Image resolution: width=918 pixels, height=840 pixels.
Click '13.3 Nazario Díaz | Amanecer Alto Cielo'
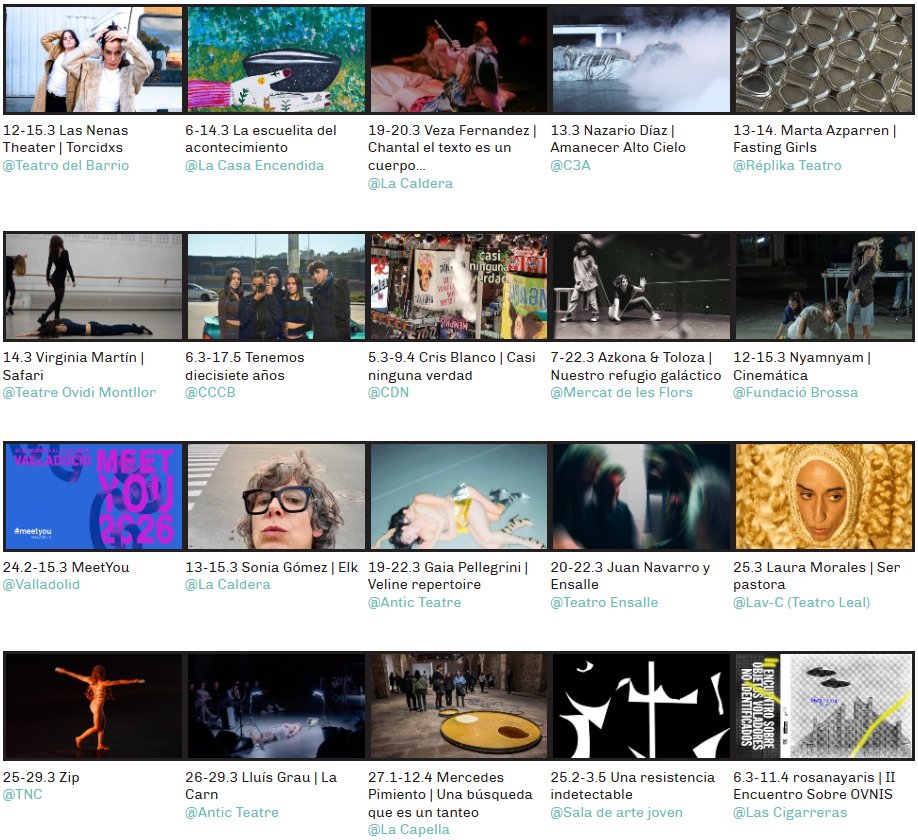tap(618, 139)
